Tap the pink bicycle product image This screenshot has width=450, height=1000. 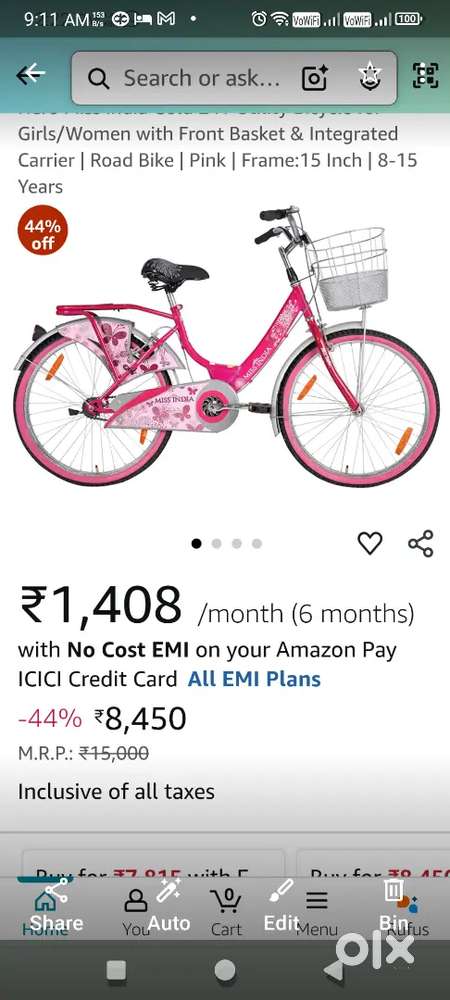coord(226,344)
